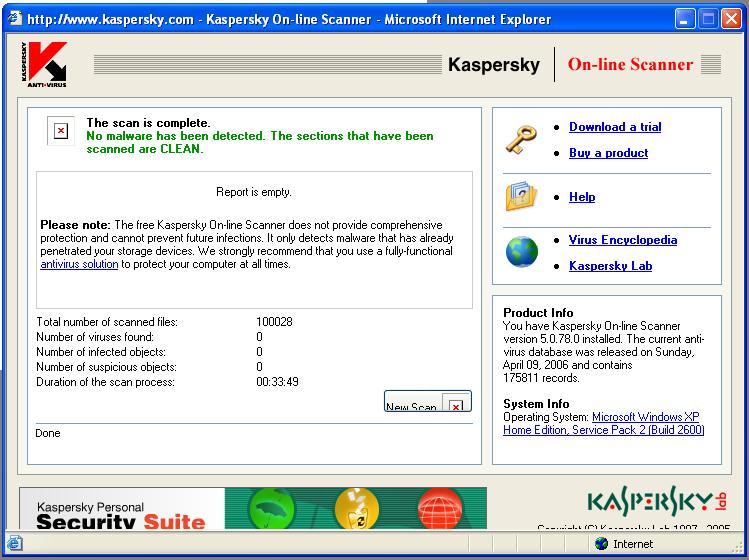Click the Kaspersky lab footer logo

point(657,501)
